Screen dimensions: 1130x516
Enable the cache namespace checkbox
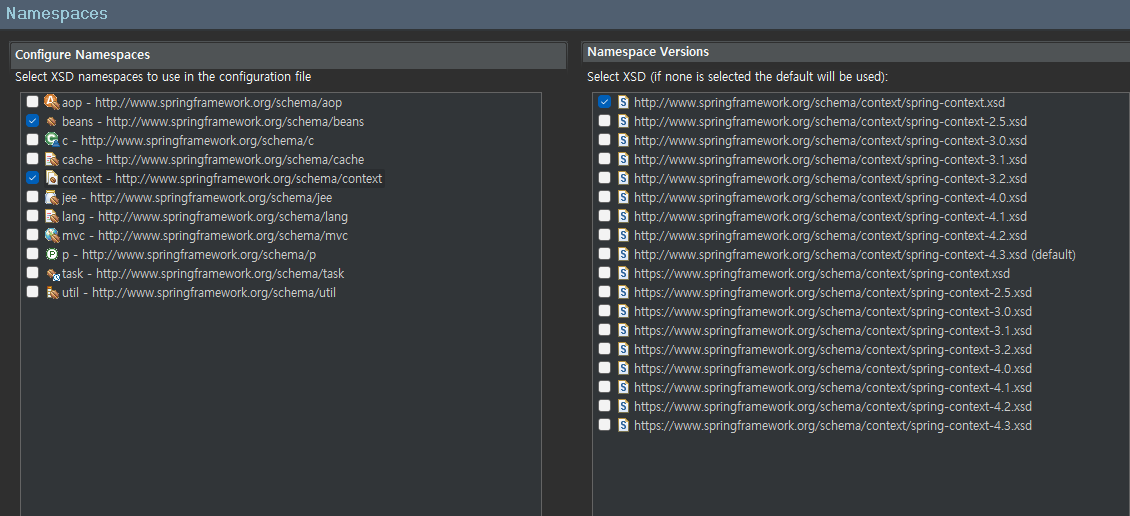[32, 159]
